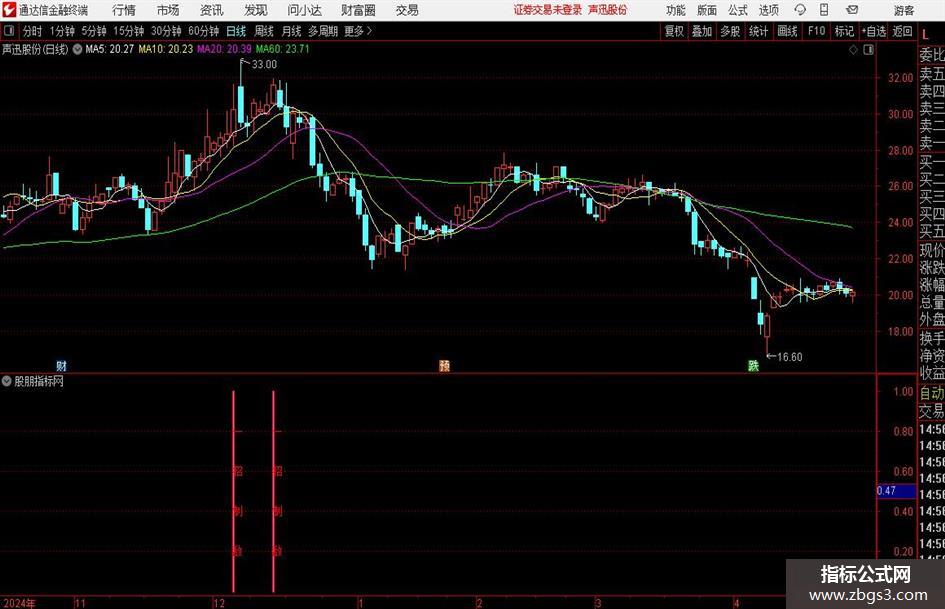
Task: Open the 功能 menu
Action: [x=676, y=10]
